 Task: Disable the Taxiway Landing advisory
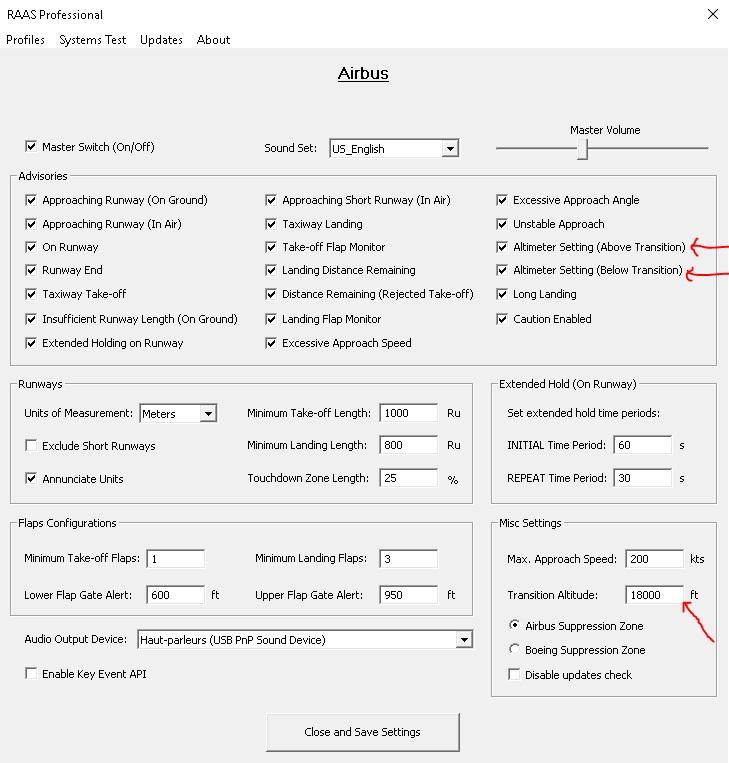(271, 224)
